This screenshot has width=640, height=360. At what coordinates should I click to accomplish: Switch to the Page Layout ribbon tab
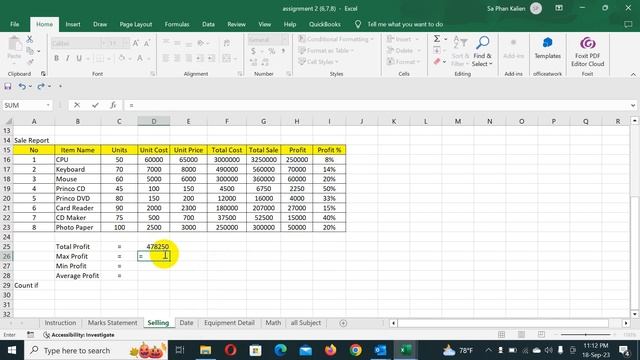tap(136, 24)
